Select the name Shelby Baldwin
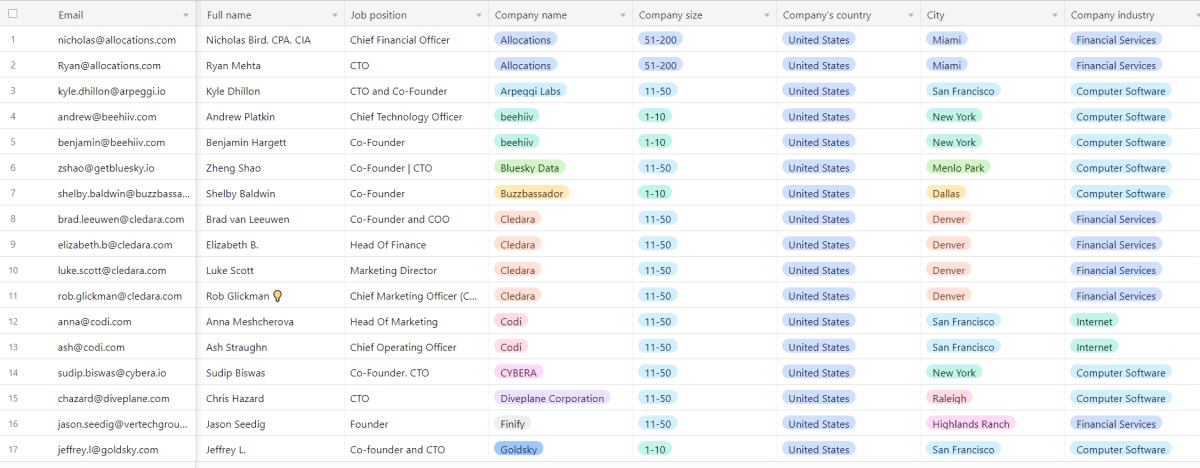Viewport: 1200px width, 468px height. [x=240, y=194]
